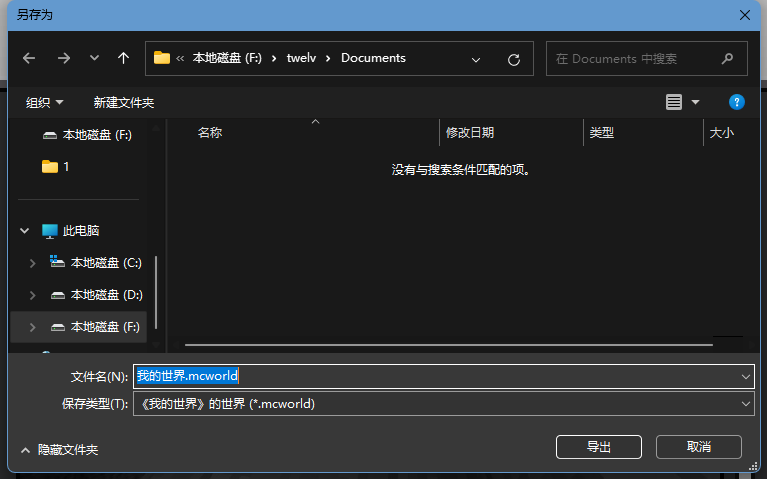This screenshot has width=767, height=479.
Task: Click the 取消 button
Action: point(699,447)
